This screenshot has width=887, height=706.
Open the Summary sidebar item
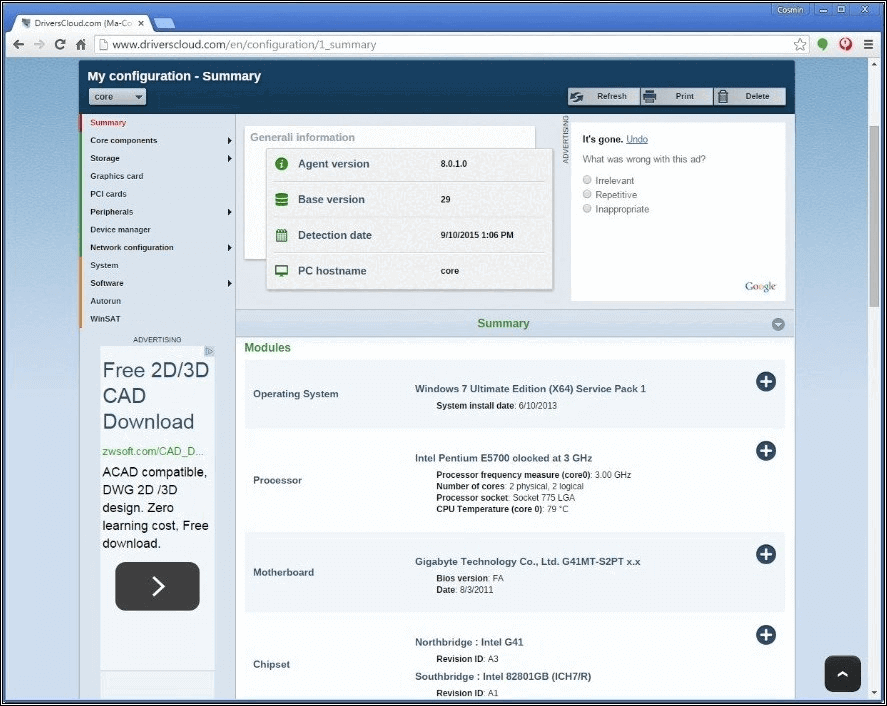tap(108, 123)
